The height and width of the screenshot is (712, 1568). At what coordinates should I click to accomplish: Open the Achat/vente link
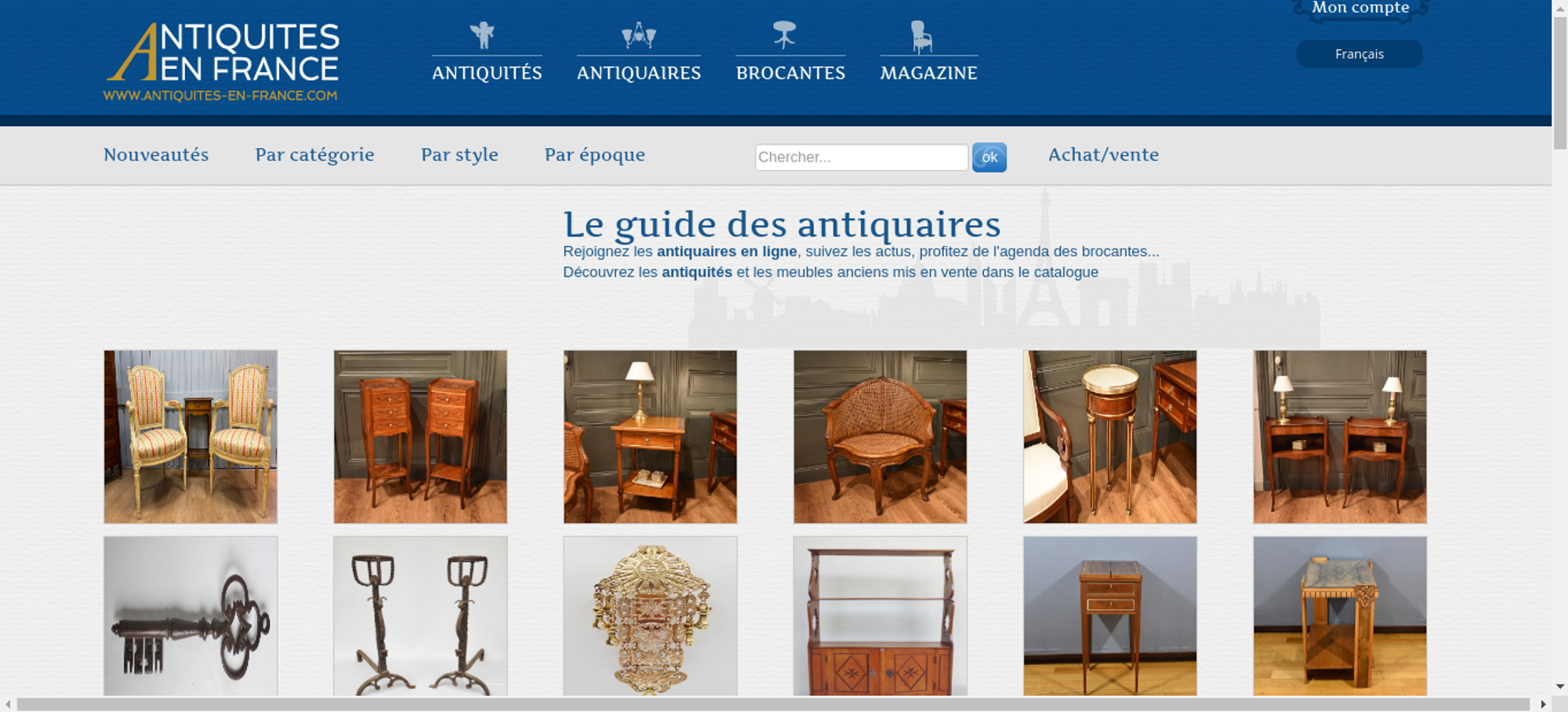(1103, 154)
